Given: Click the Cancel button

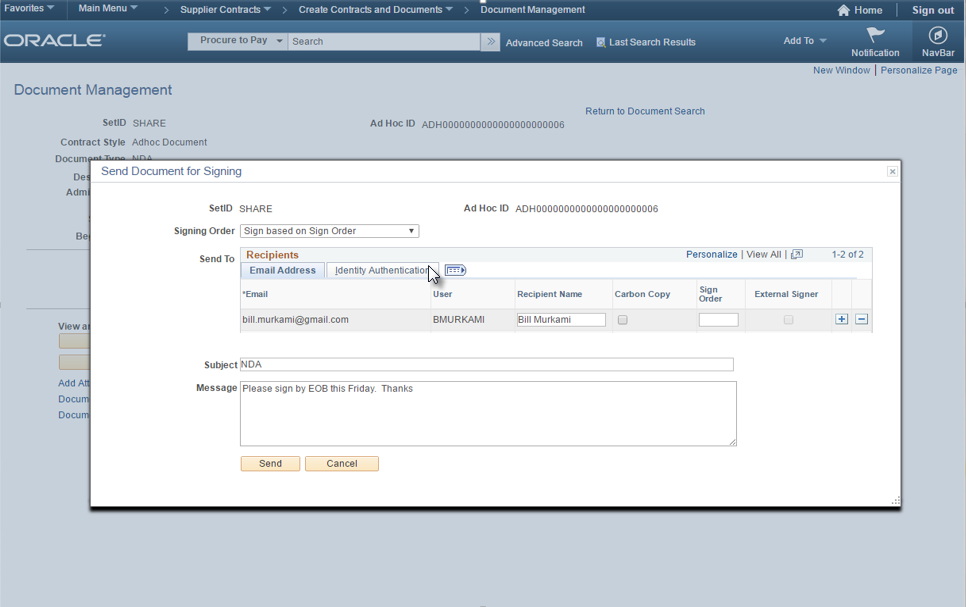Looking at the screenshot, I should (x=341, y=464).
